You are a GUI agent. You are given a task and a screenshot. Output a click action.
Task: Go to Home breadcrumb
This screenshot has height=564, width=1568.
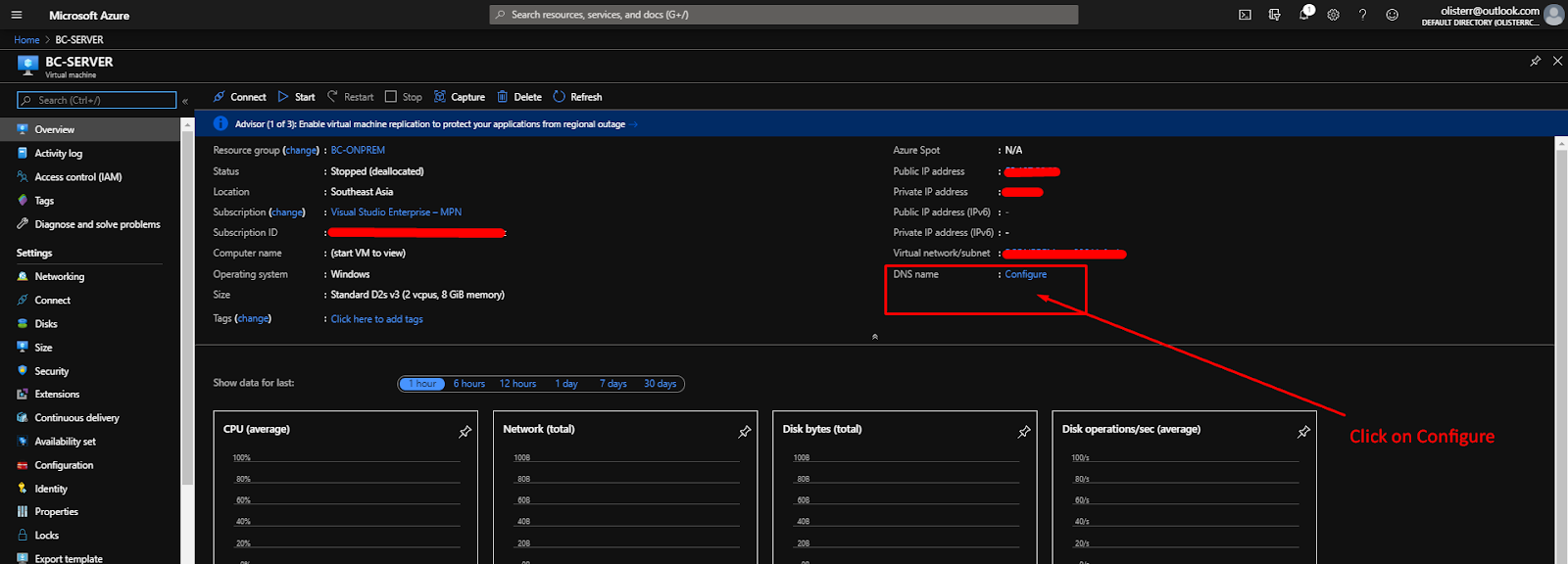tap(26, 40)
